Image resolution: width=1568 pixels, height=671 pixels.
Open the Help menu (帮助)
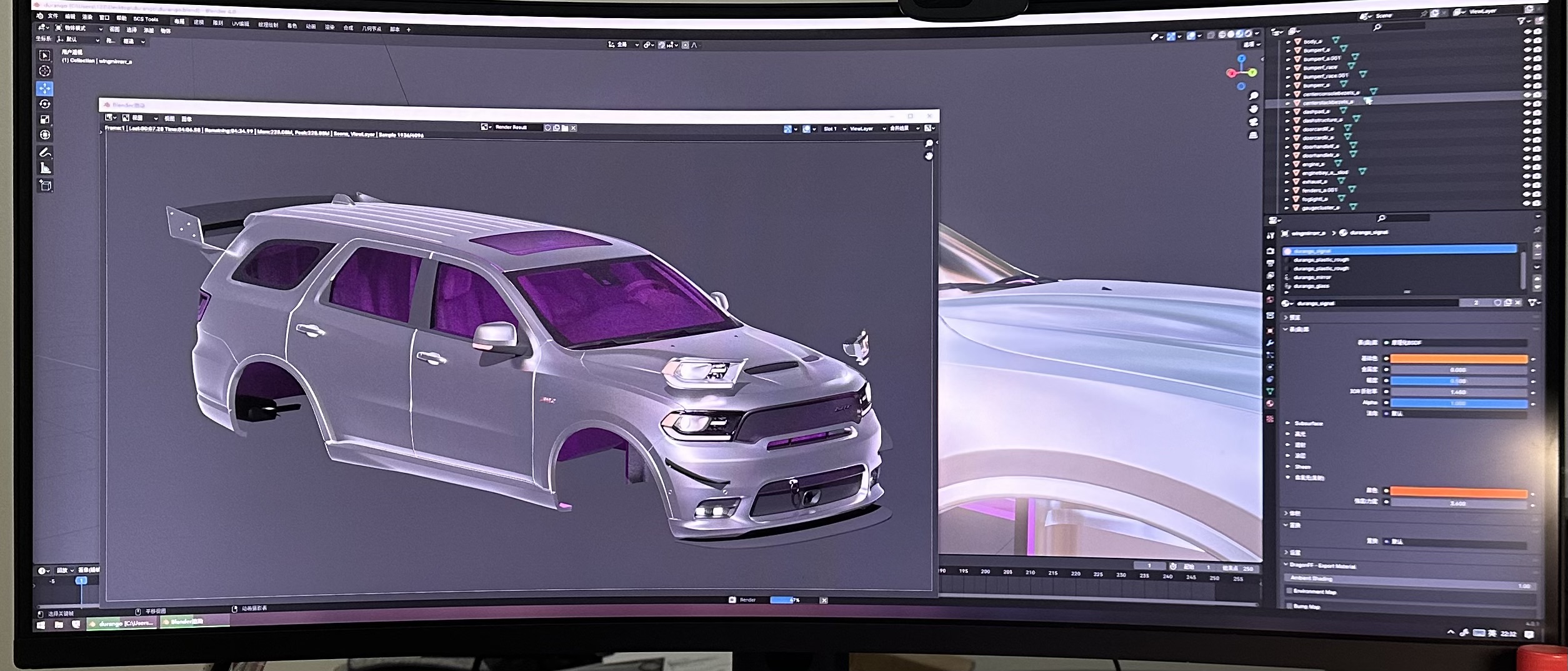pyautogui.click(x=121, y=18)
